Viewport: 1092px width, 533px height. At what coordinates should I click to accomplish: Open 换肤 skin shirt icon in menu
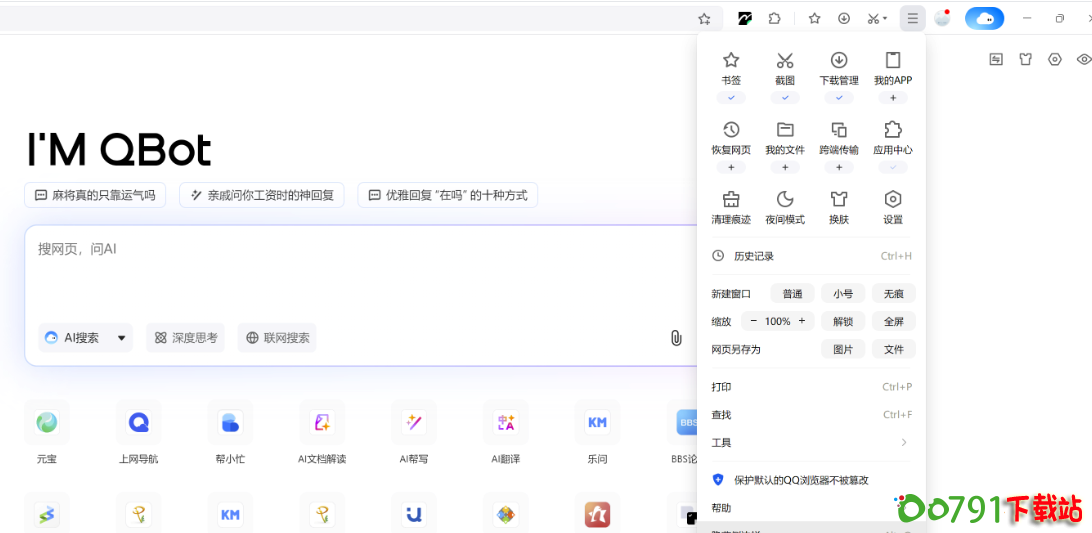click(x=839, y=199)
